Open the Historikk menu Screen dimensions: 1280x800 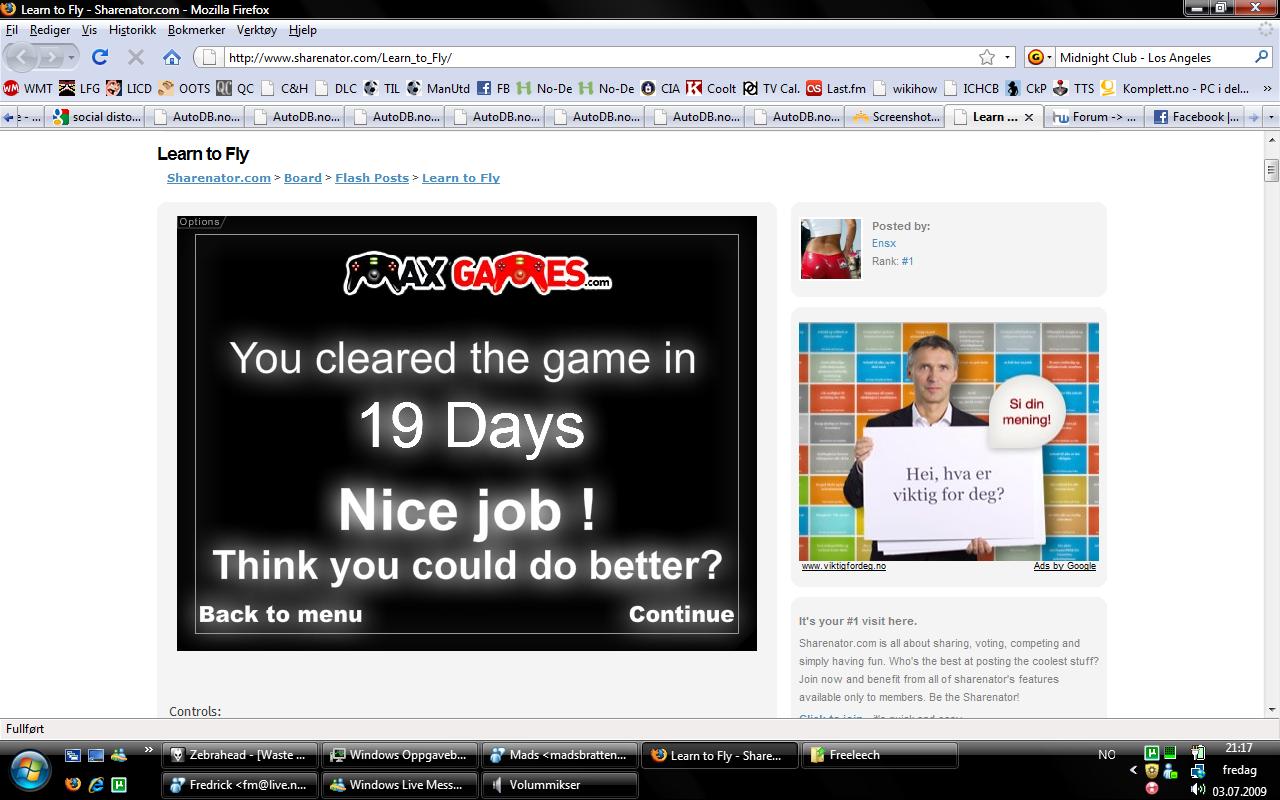[132, 30]
